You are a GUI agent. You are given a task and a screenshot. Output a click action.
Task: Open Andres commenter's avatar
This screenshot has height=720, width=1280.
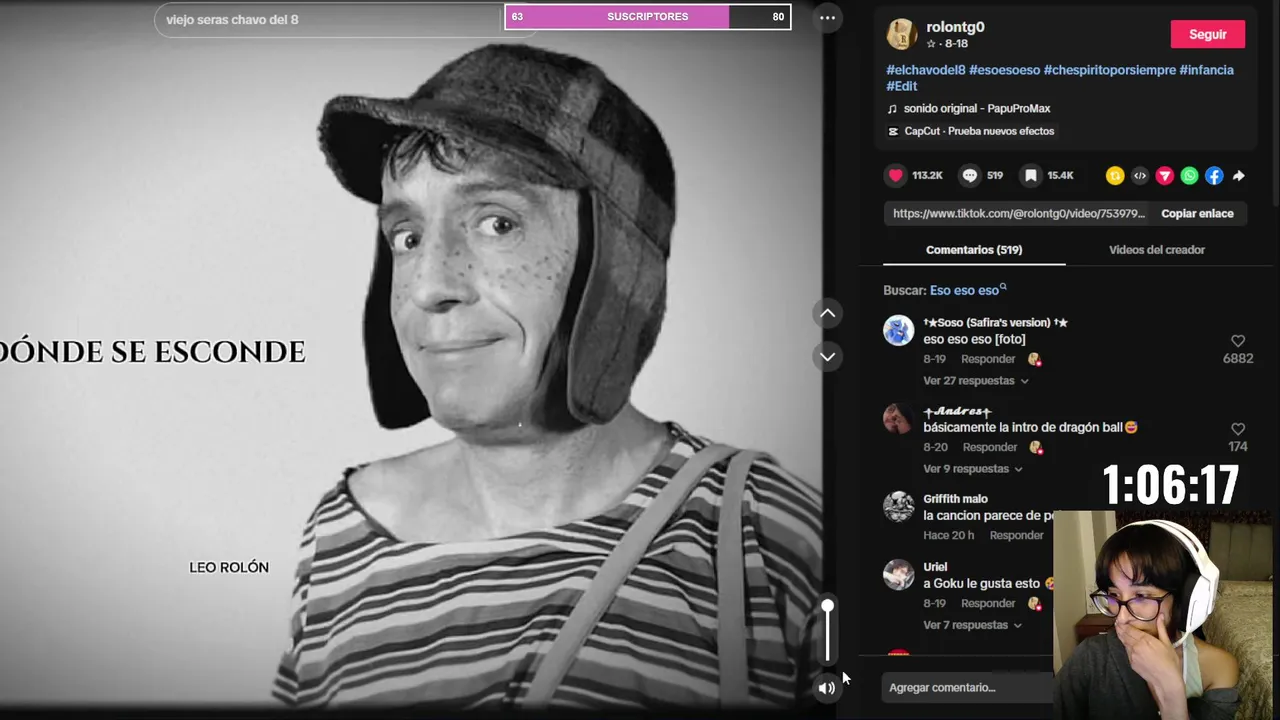pos(899,418)
